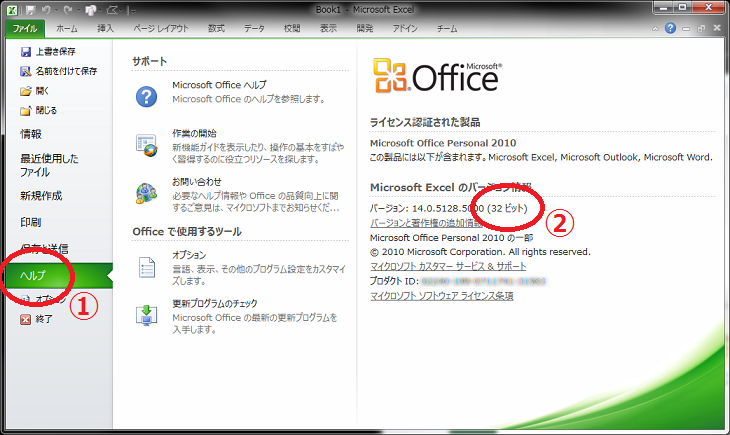This screenshot has height=435, width=730.
Task: Switch to the ホーム ribbon tab
Action: pos(67,28)
